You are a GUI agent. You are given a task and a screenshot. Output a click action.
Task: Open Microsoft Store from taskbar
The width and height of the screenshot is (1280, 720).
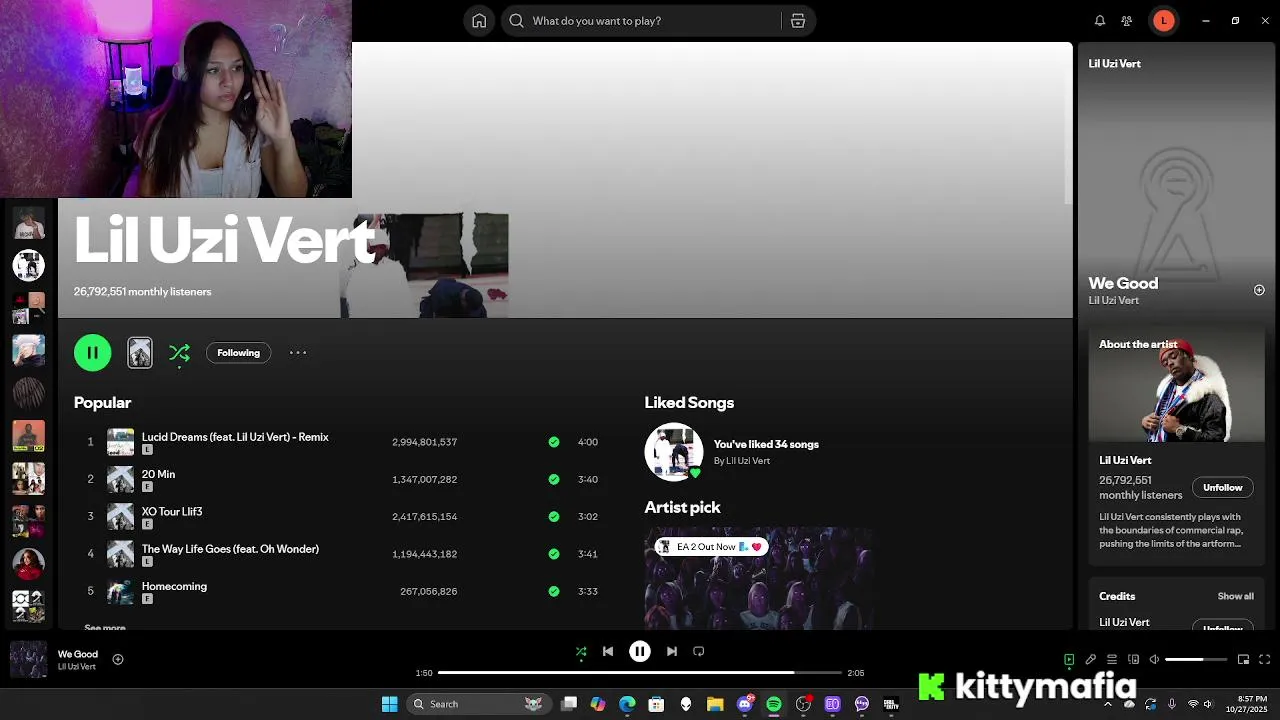coord(656,704)
